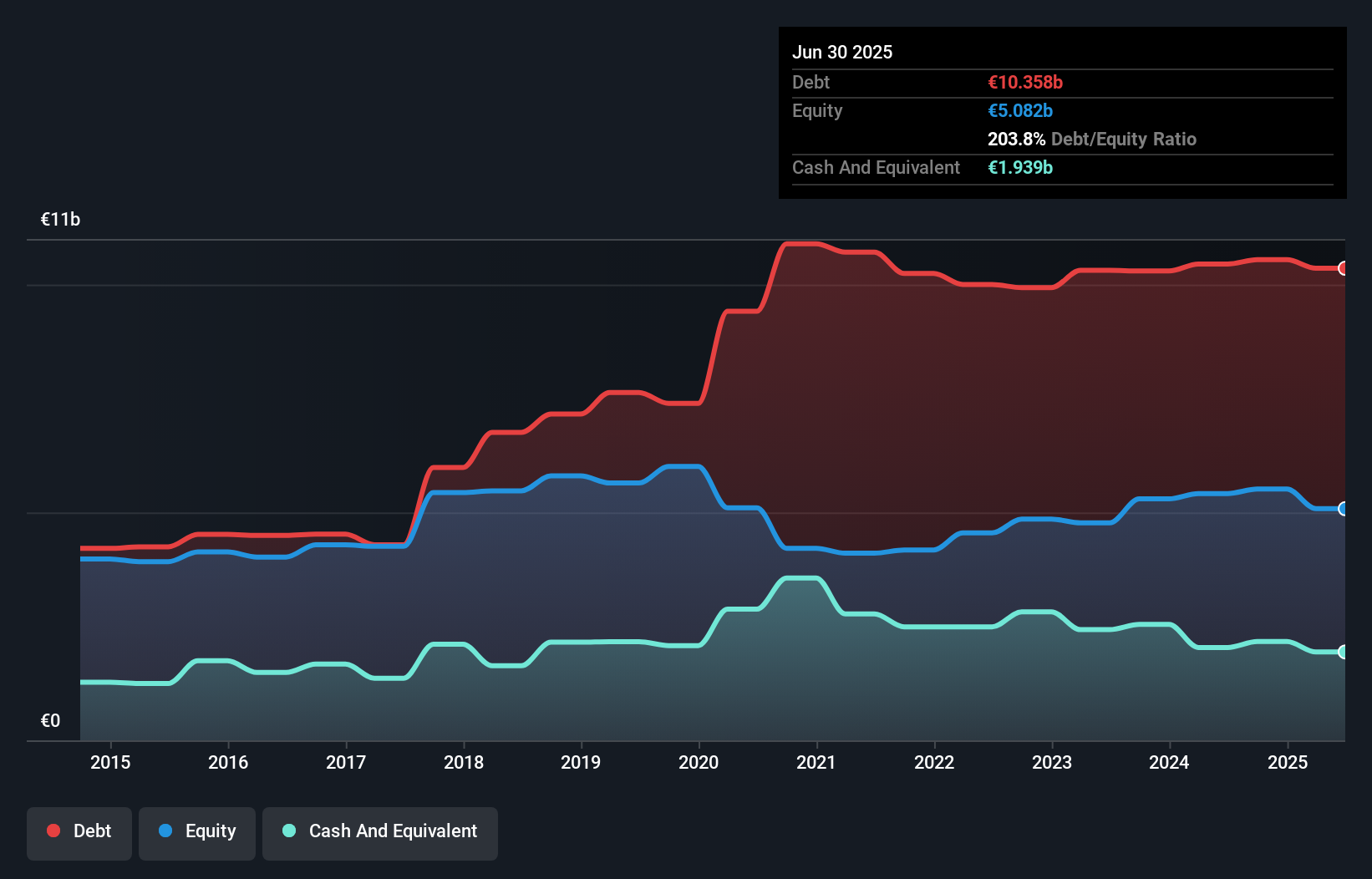Click the red Debt value bullet in tooltip
Screen dimensions: 1372x879
[1024, 82]
